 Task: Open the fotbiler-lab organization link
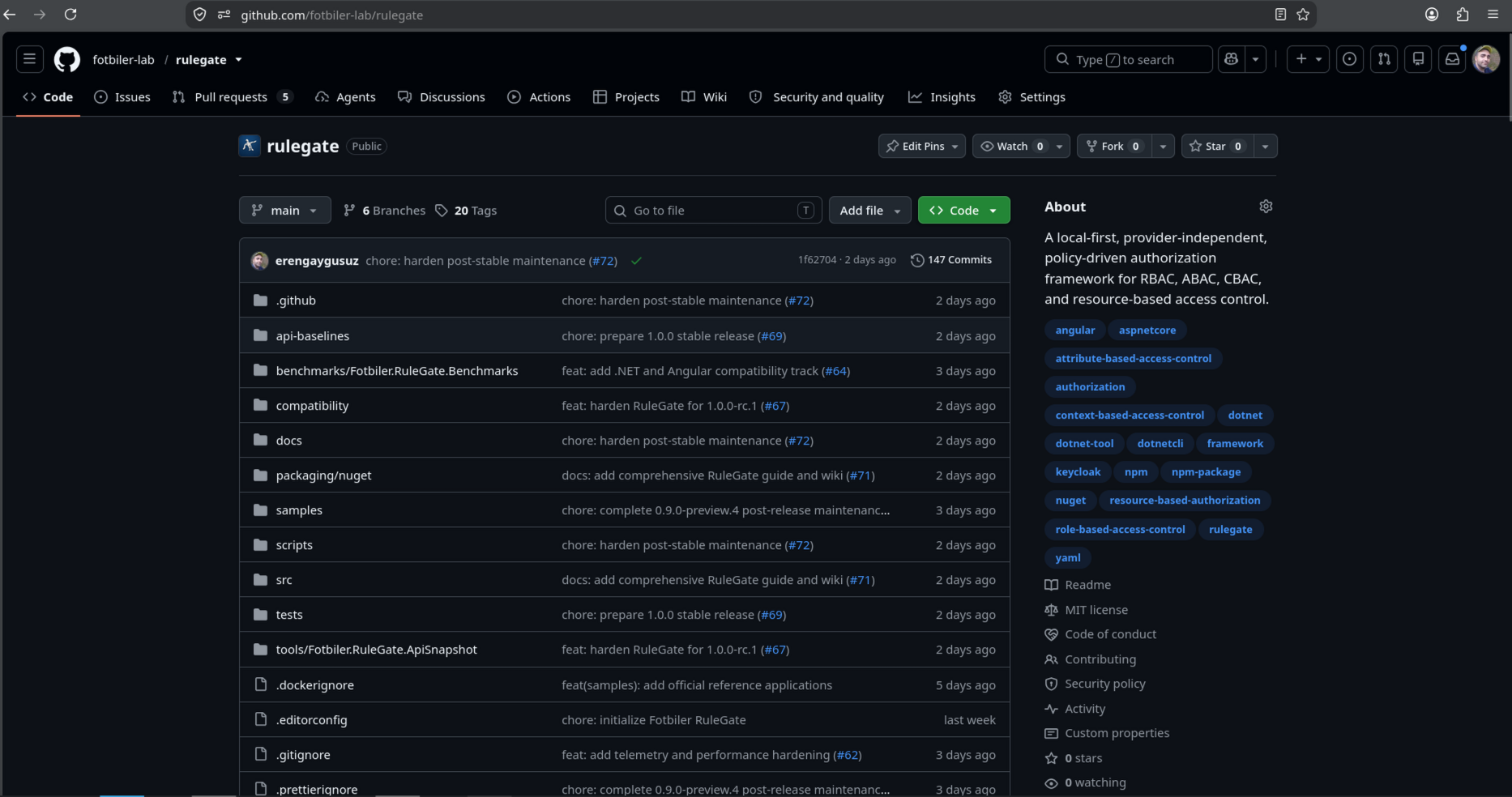point(123,60)
